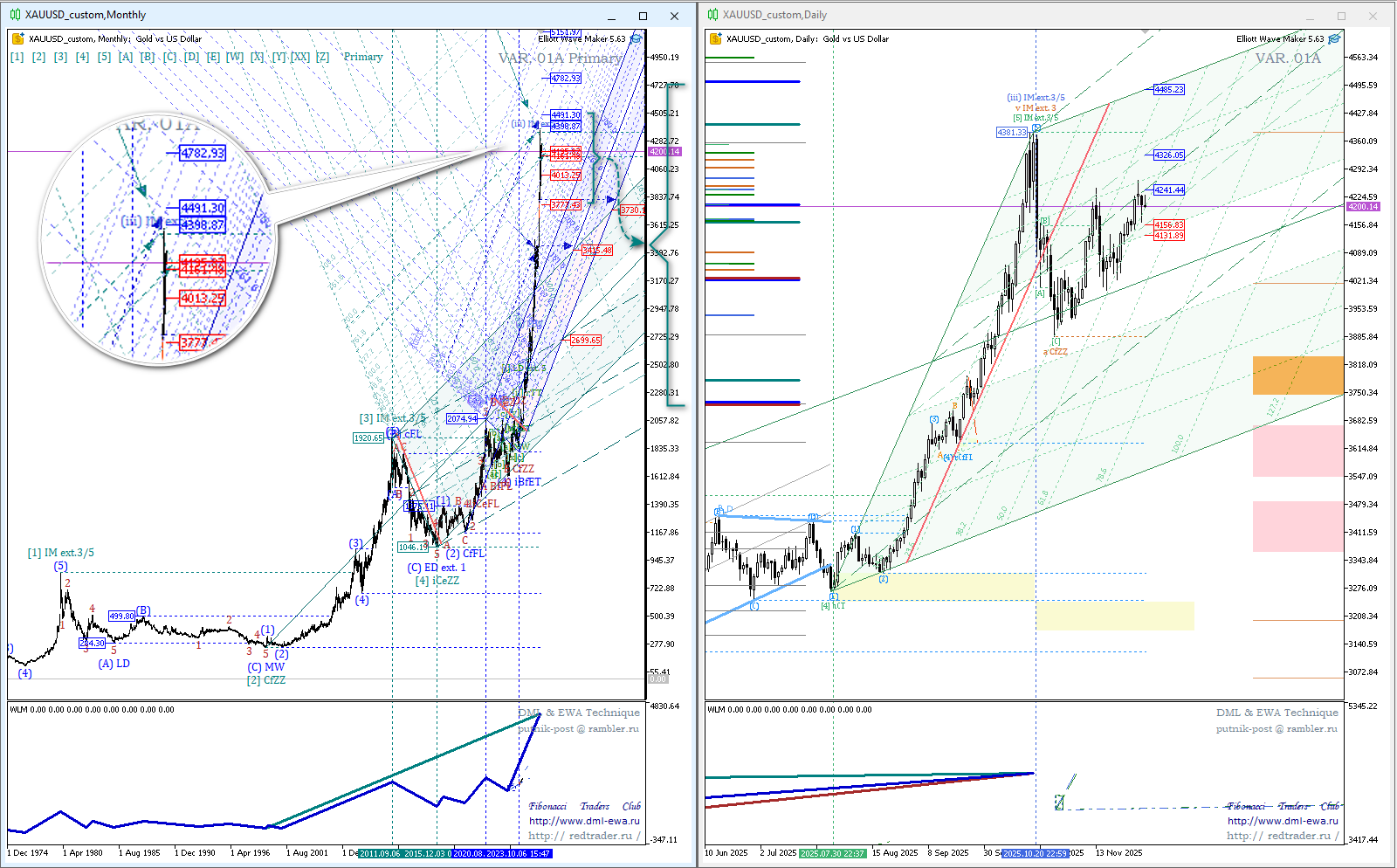Select the 4485.23 price label on Daily chart
Viewport: 1397px width, 868px height.
[1168, 89]
